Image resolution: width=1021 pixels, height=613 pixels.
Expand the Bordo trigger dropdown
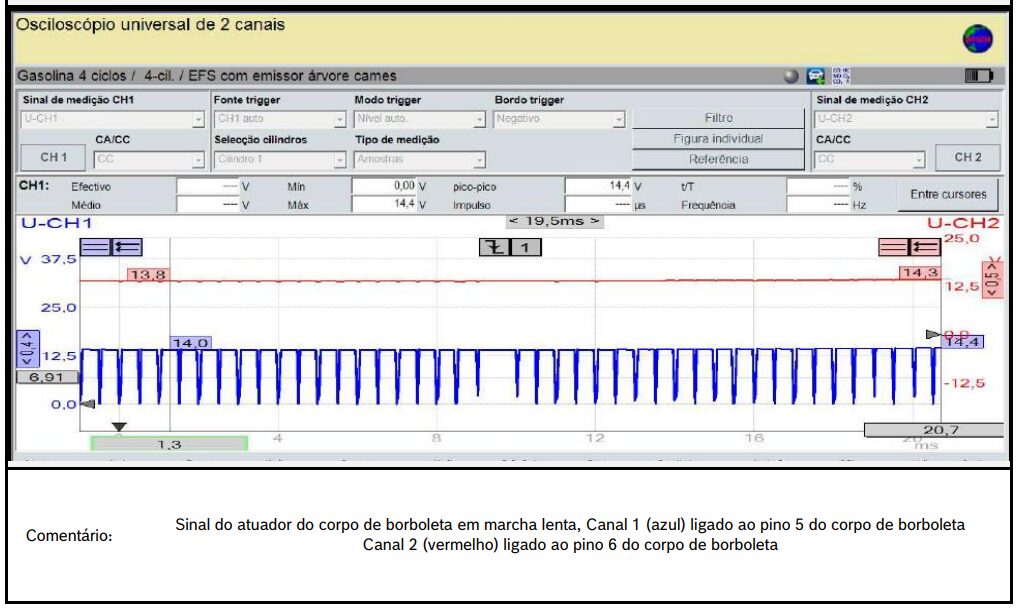coord(560,119)
